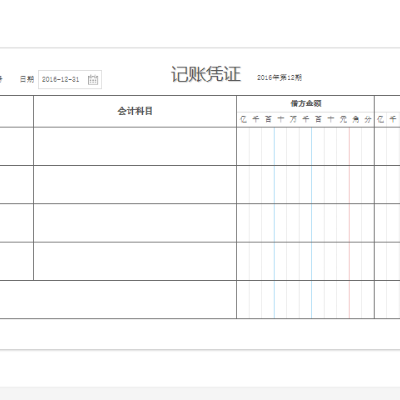Select second row's 会计科目 cell
Viewport: 400px width, 400px height.
pos(135,185)
